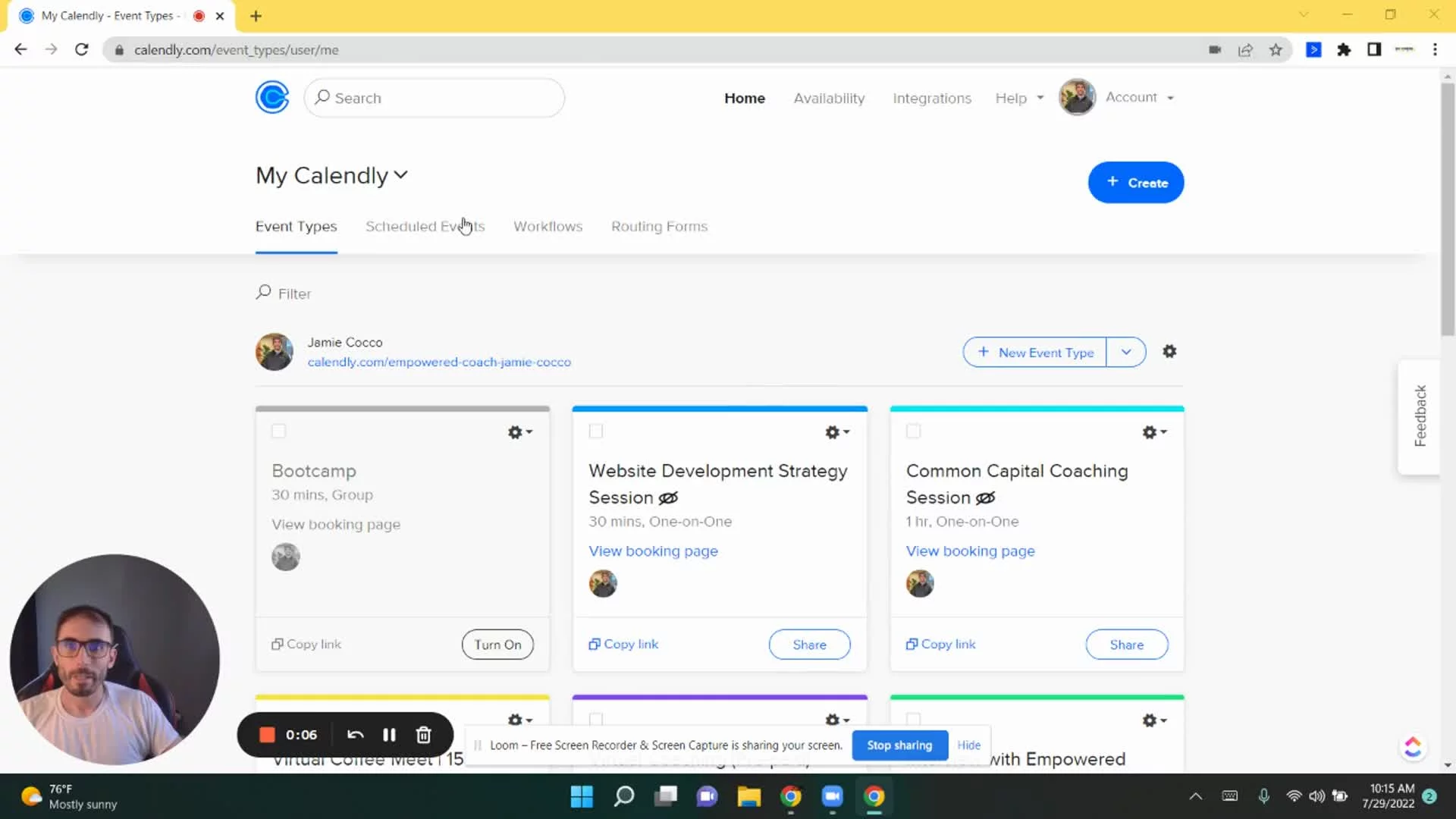Switch to Scheduled Events tab
The image size is (1456, 819).
point(425,227)
